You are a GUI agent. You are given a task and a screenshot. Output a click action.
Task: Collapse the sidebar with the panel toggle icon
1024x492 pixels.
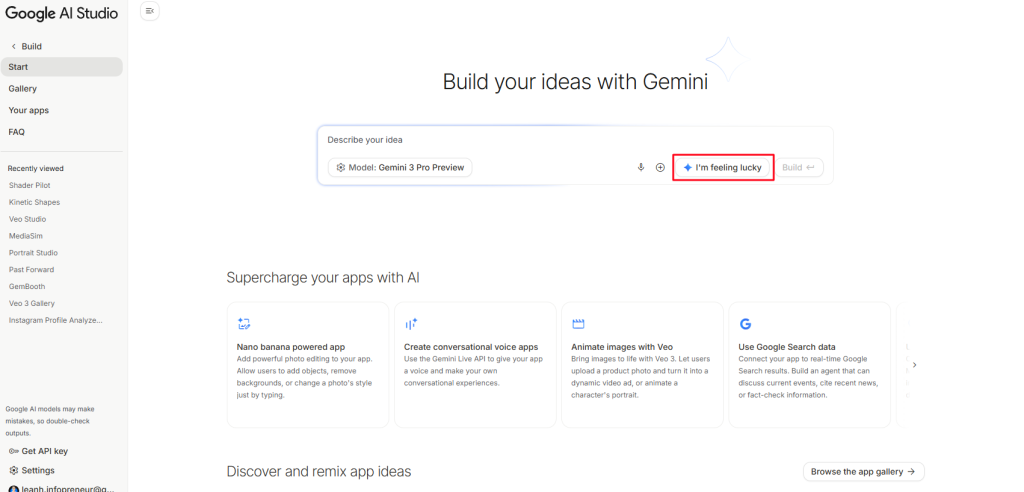(x=150, y=11)
